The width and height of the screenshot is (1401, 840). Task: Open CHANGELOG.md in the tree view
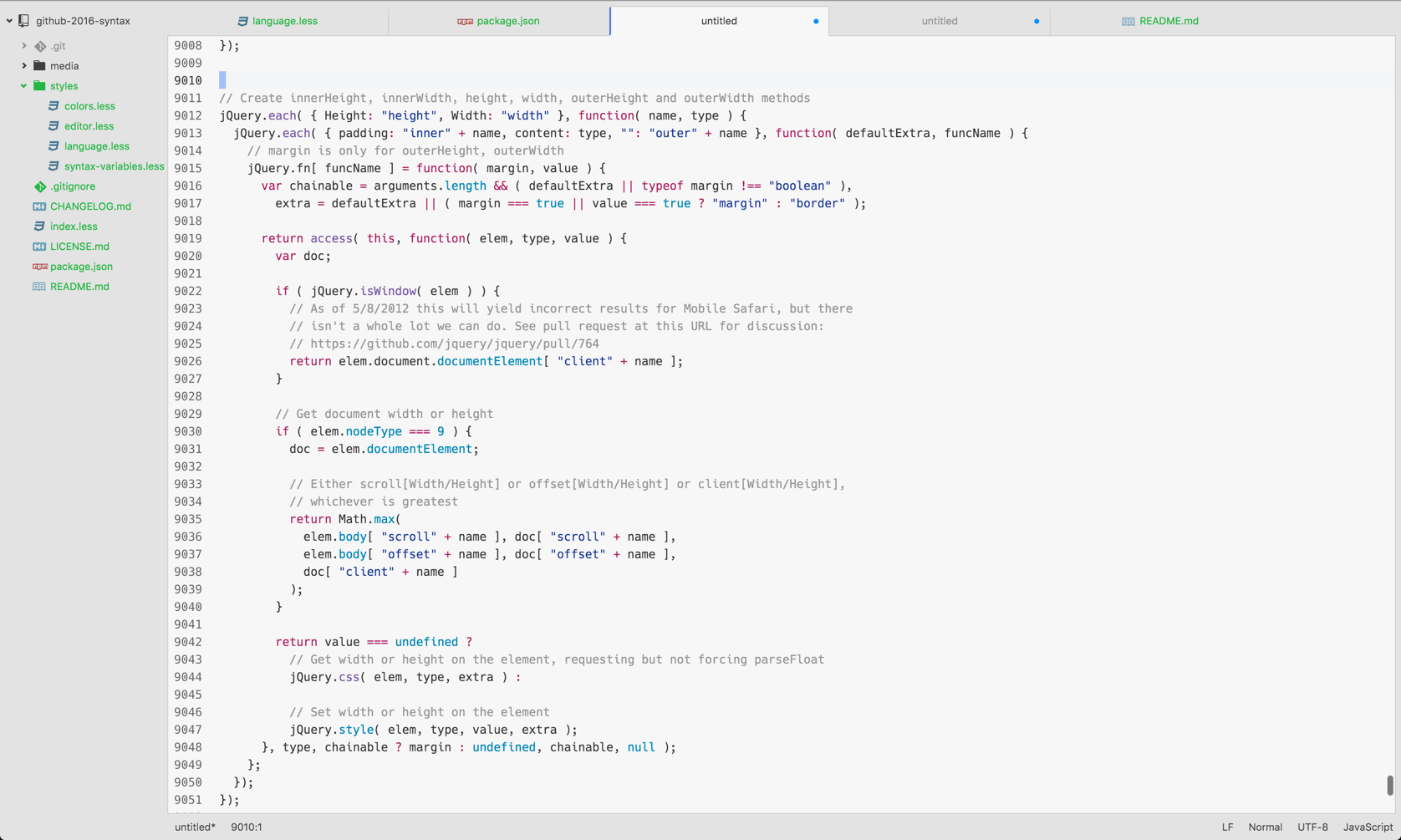[90, 206]
